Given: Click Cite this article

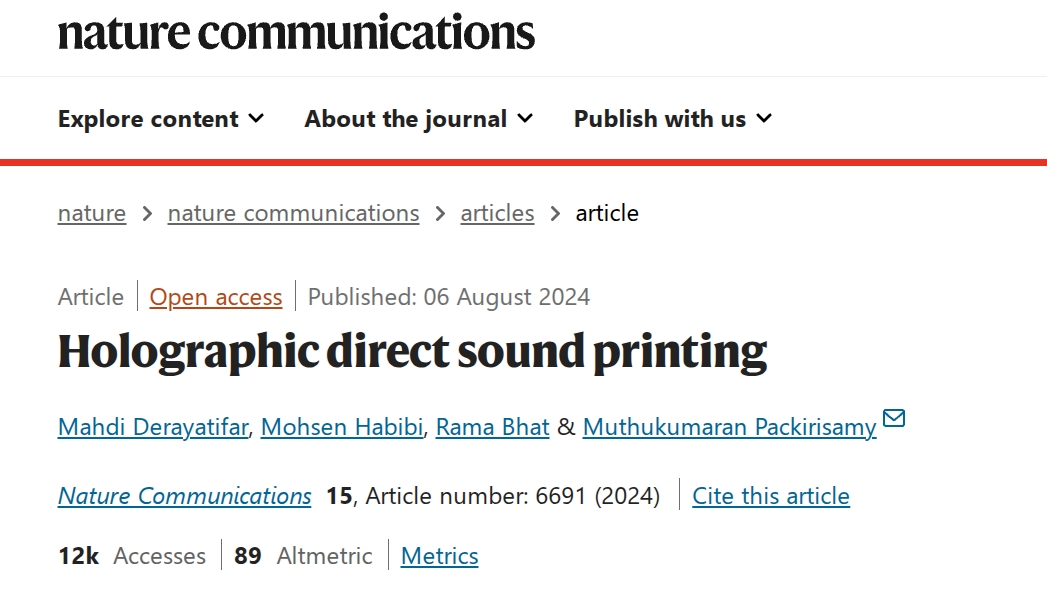Looking at the screenshot, I should (x=771, y=496).
